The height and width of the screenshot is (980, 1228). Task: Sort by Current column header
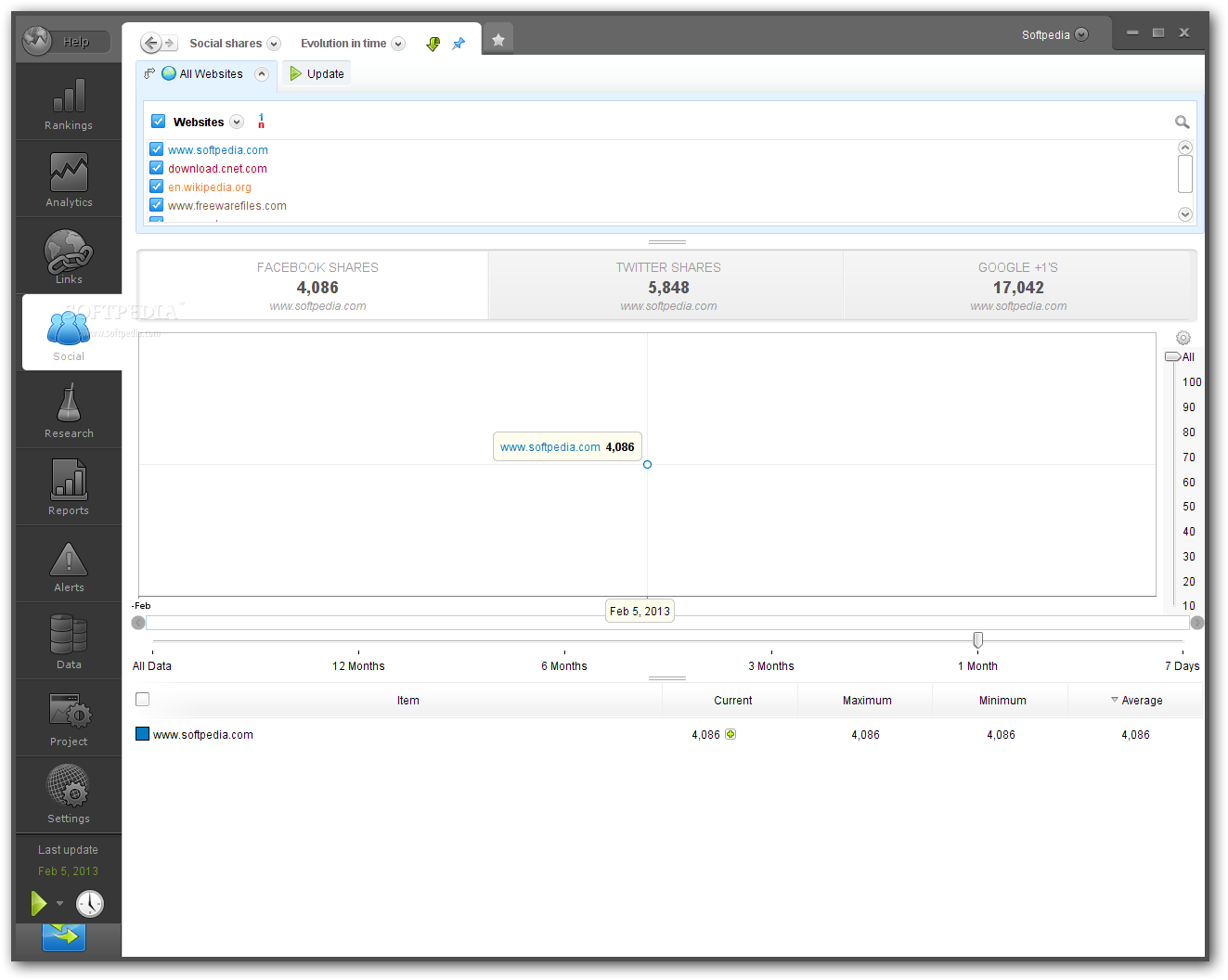[731, 701]
